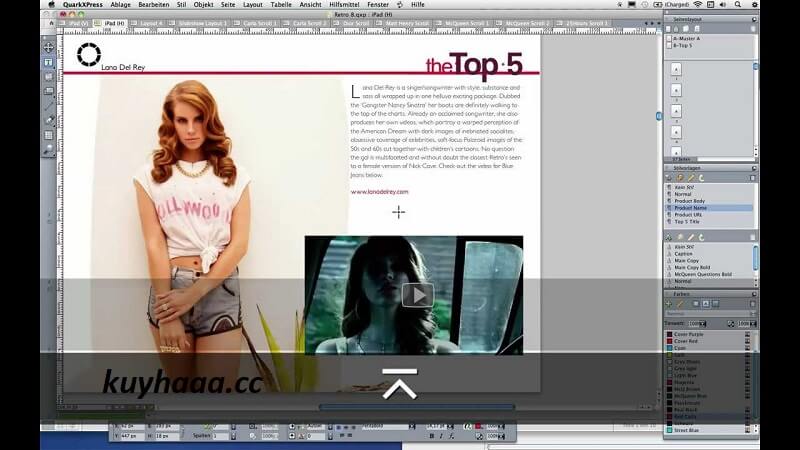Click the volume icon in the menu bar
Viewport: 800px width, 450px height.
click(x=723, y=5)
